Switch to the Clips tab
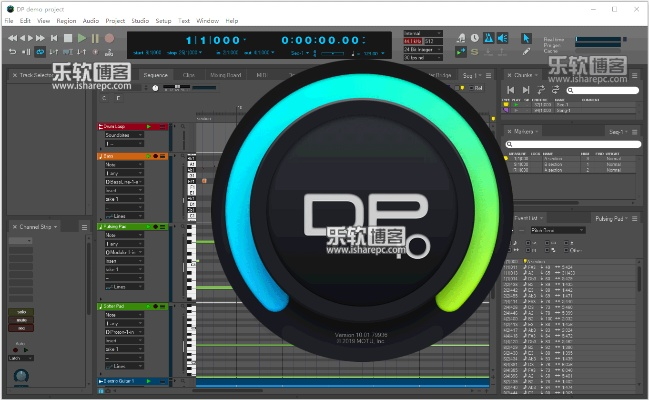649x400 pixels. (189, 74)
